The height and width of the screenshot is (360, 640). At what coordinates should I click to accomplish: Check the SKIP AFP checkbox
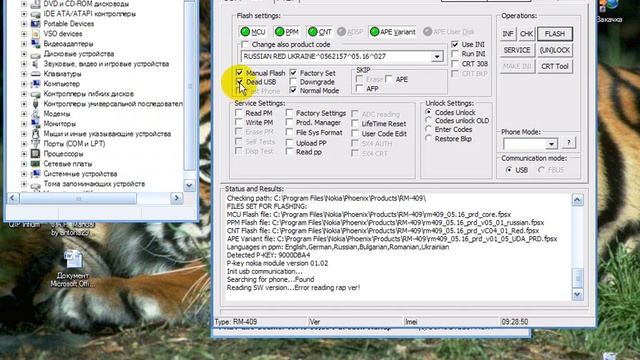[360, 88]
